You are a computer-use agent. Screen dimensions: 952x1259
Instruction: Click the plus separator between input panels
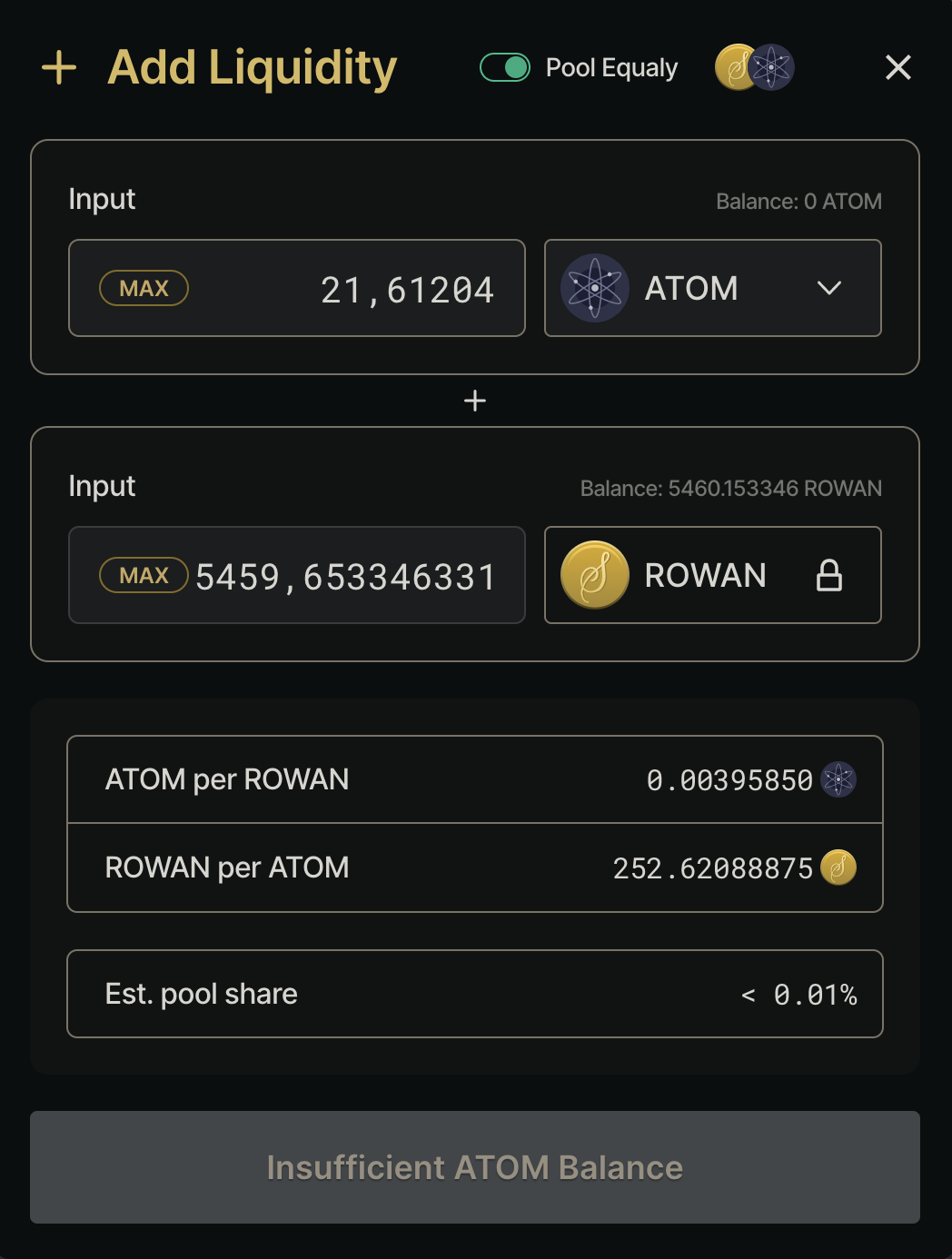click(x=475, y=401)
